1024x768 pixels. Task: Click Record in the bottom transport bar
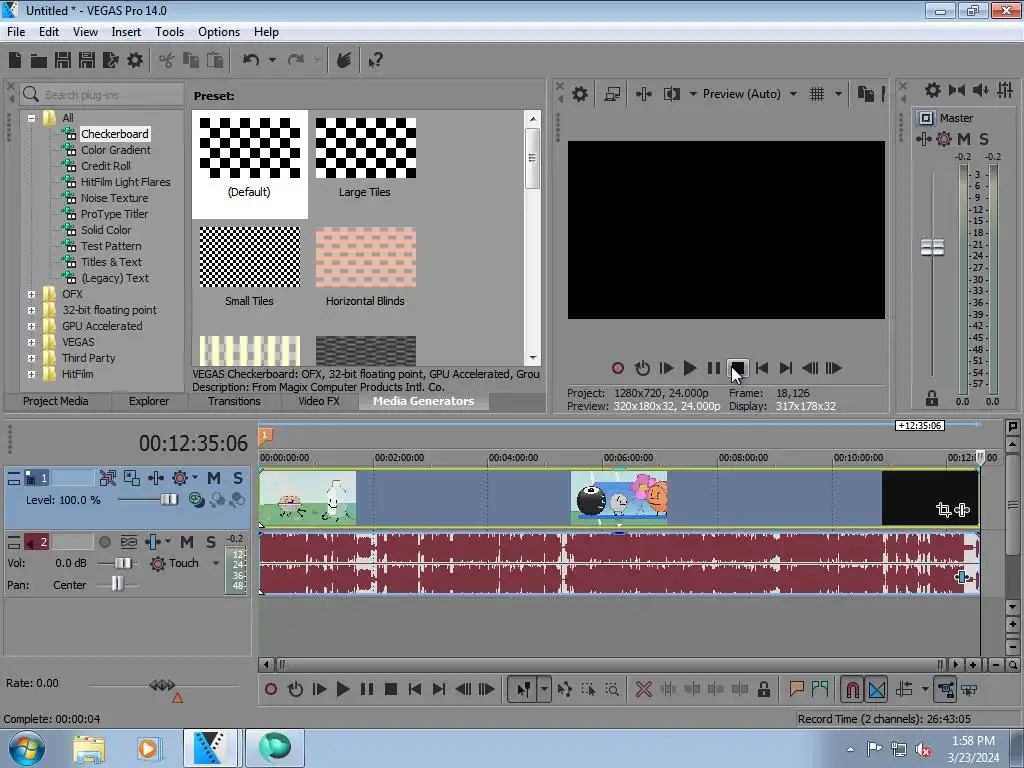(270, 689)
